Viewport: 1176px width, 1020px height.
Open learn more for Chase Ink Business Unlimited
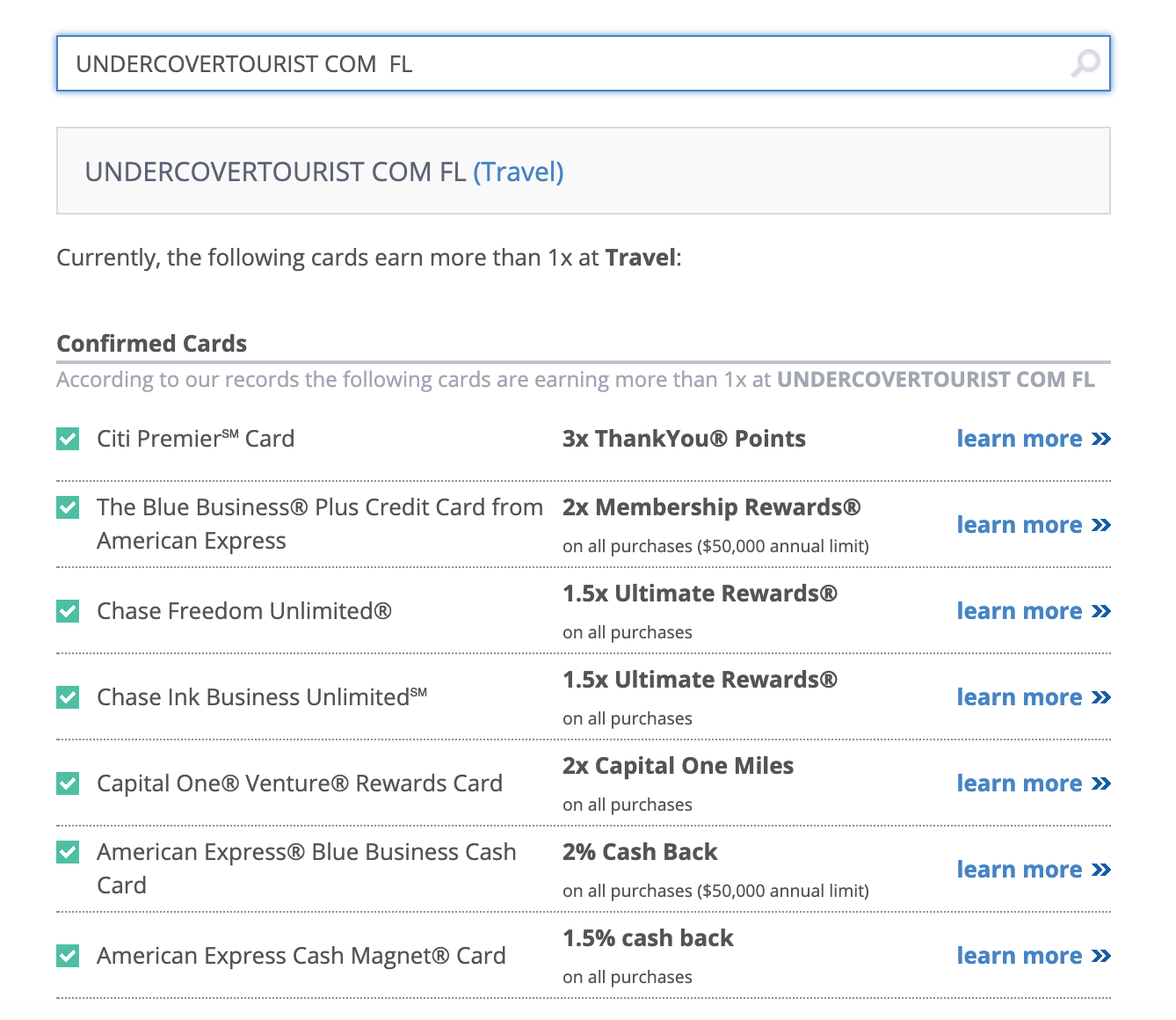click(x=1033, y=697)
